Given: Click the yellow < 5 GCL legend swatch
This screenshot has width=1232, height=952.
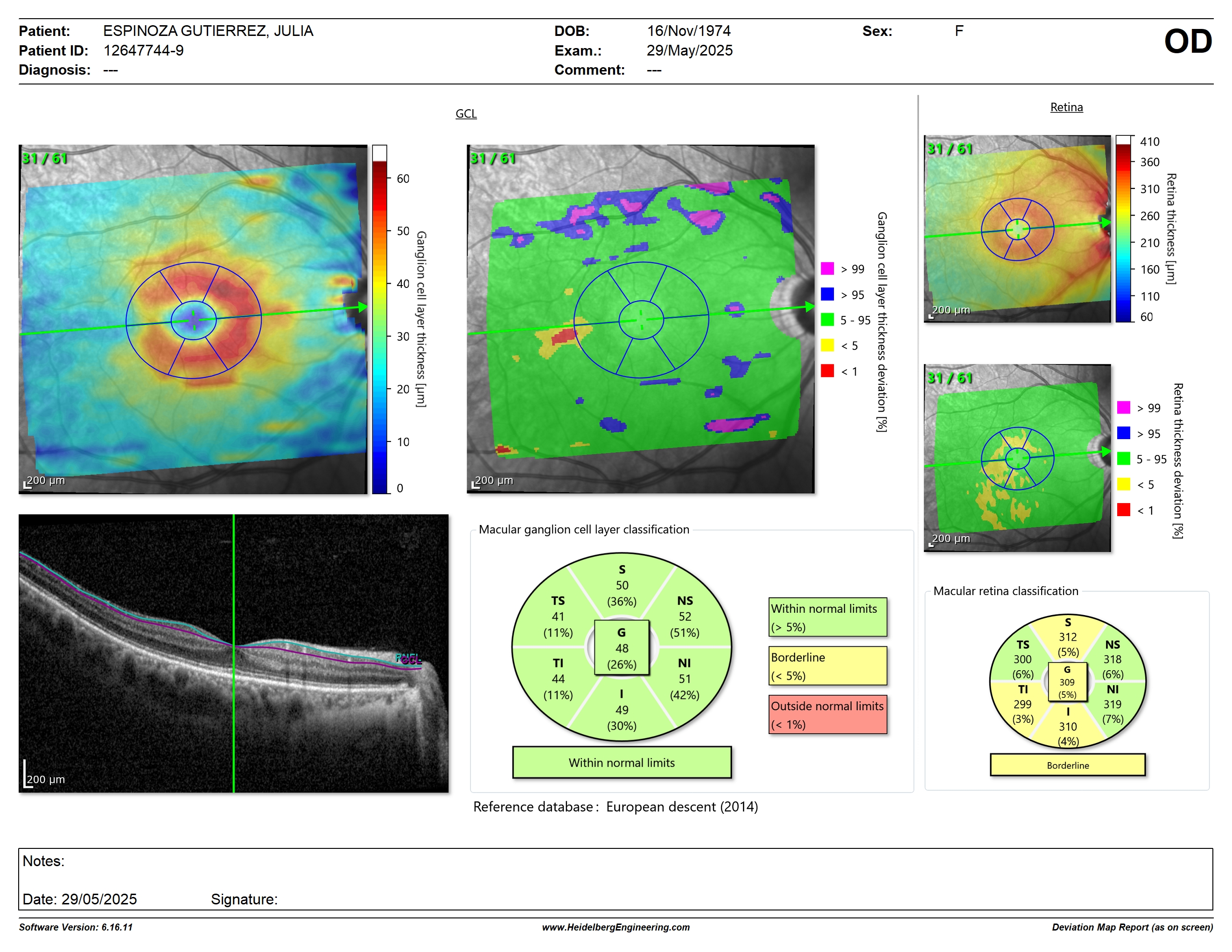Looking at the screenshot, I should (827, 345).
